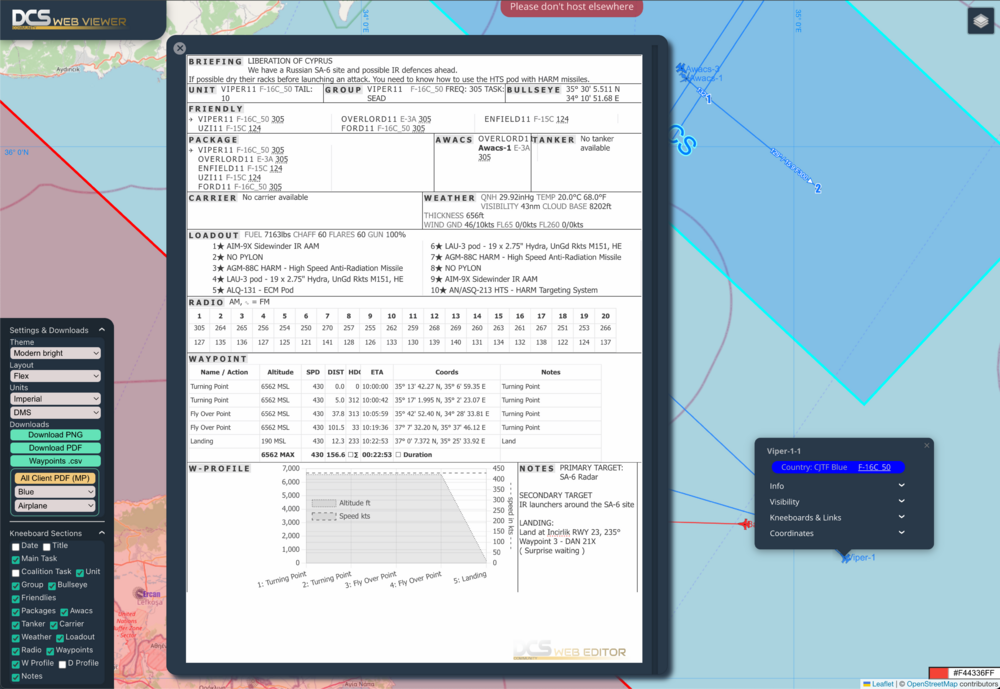The width and height of the screenshot is (1000, 689).
Task: Open the unit type dropdown showing Airplane
Action: click(55, 506)
